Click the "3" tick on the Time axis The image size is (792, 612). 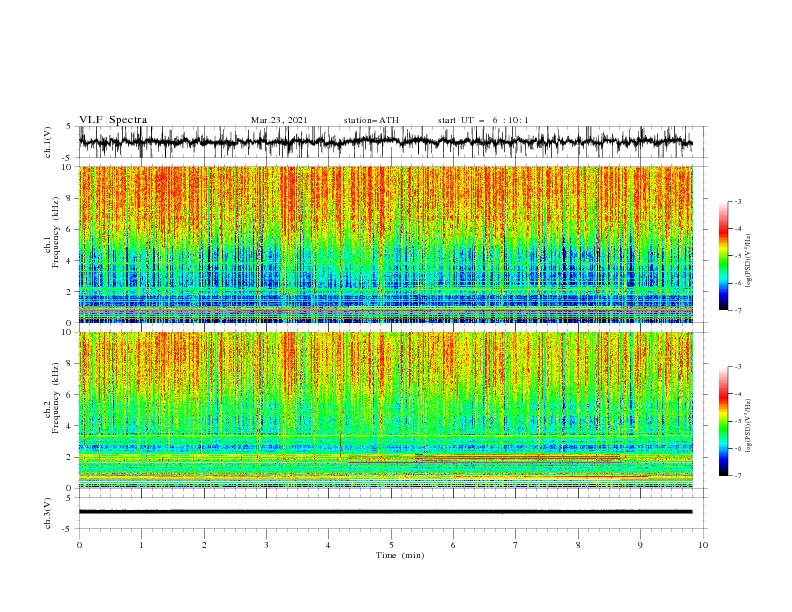[x=266, y=545]
